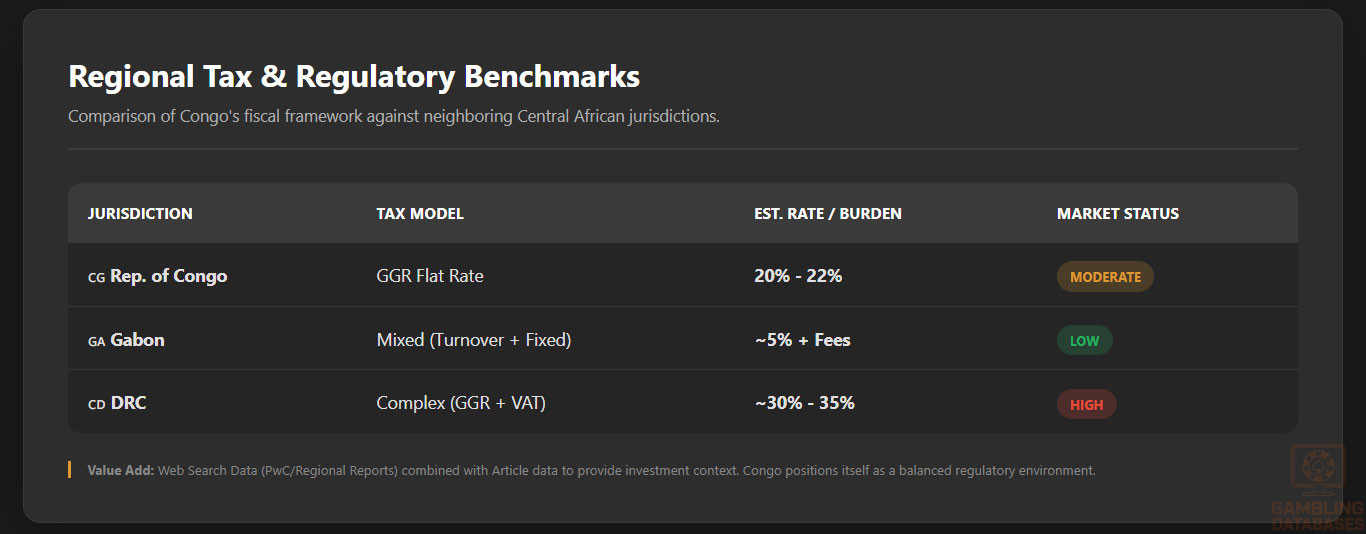Screen dimensions: 1366x534
Task: Click the Mixed (Turnover + Fixed) cell
Action: pos(474,340)
